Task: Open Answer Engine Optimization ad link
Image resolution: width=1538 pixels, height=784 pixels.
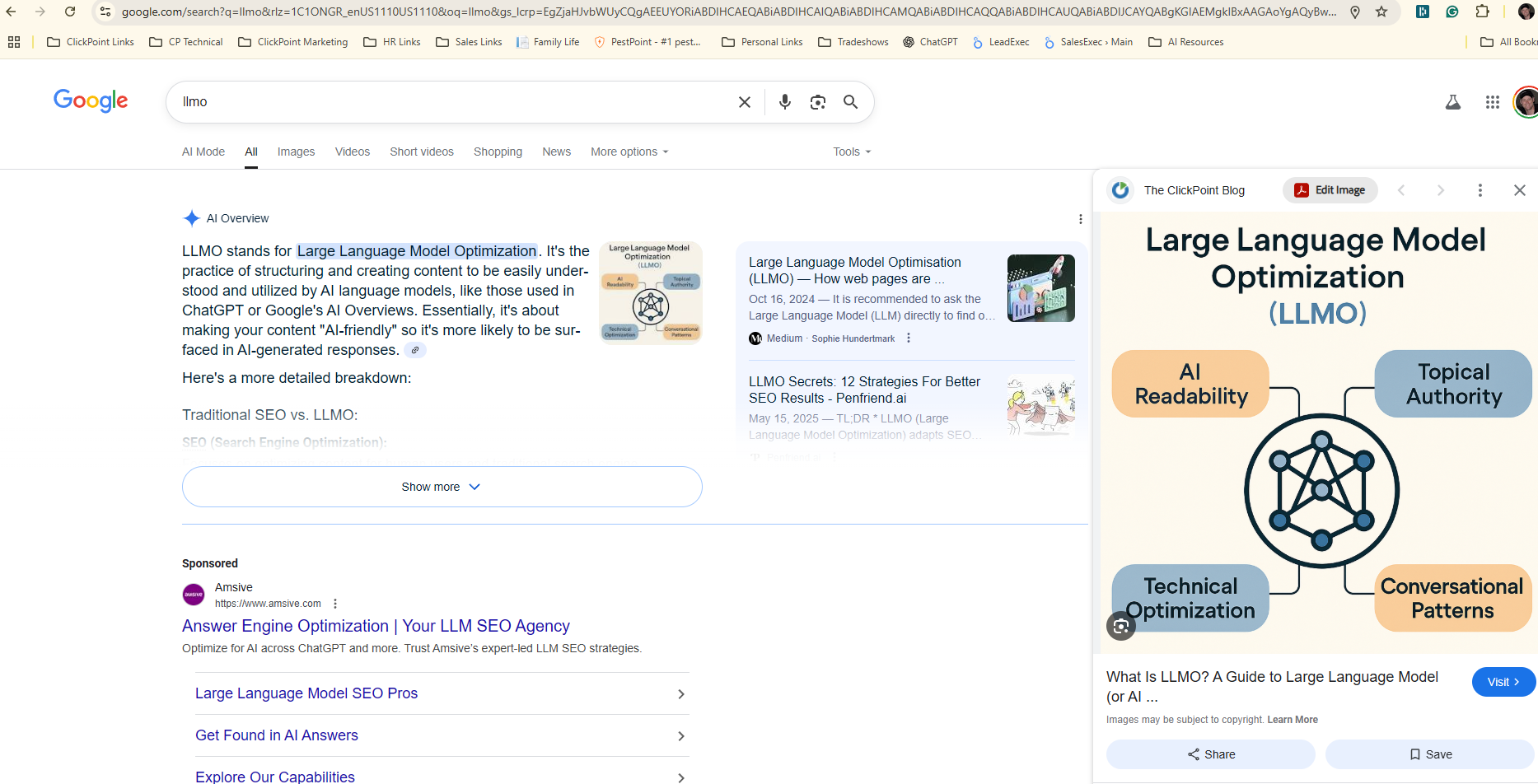Action: pos(376,626)
